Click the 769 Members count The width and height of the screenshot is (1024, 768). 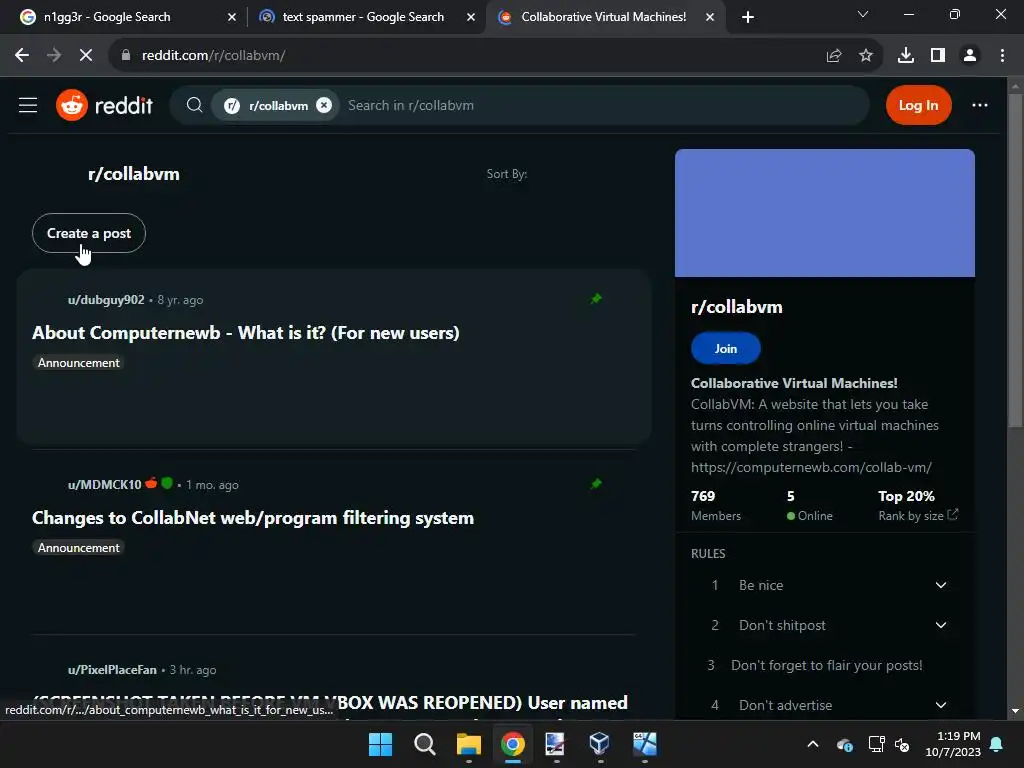point(716,505)
